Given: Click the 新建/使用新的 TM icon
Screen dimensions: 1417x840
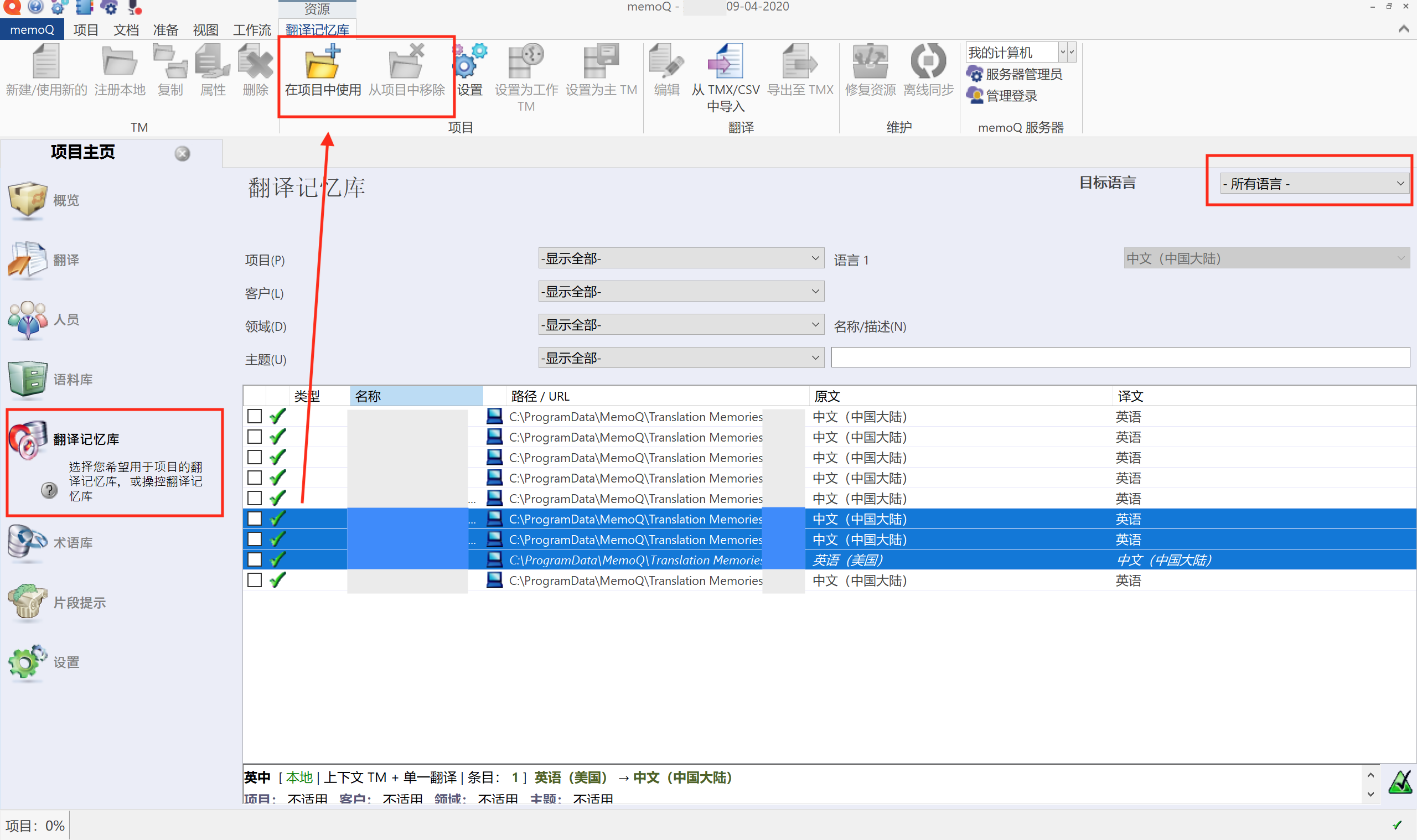Looking at the screenshot, I should point(46,60).
